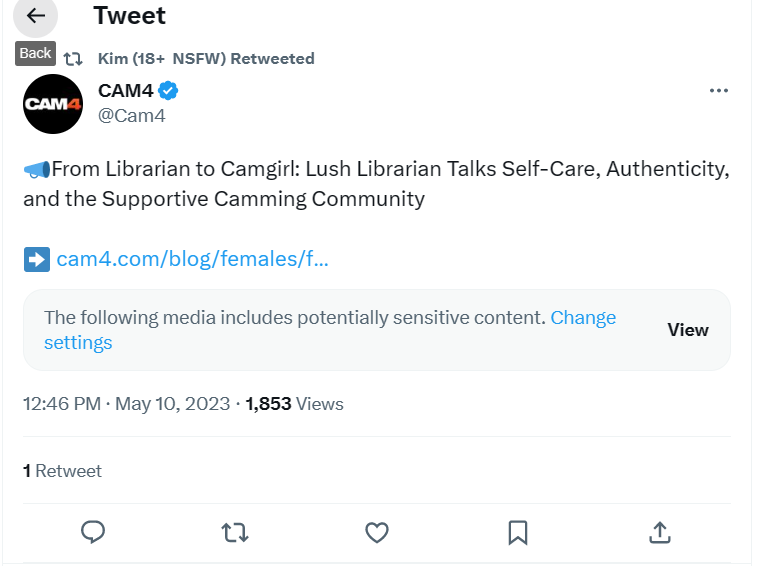Screen dimensions: 760x566
Task: Click the tweet timestamp 12:46 PM
Action: (x=62, y=404)
